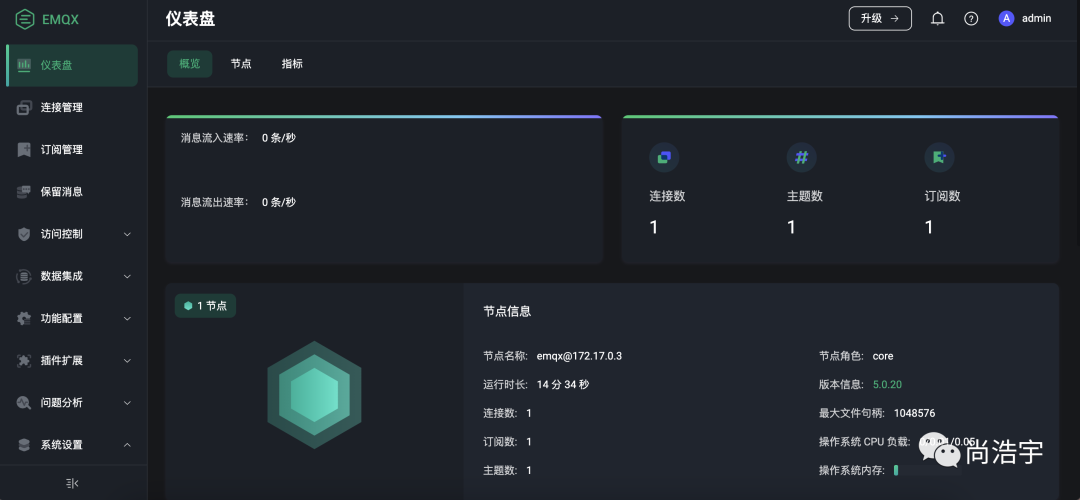Click the 连接数 connections card icon
The height and width of the screenshot is (500, 1080).
click(x=663, y=157)
